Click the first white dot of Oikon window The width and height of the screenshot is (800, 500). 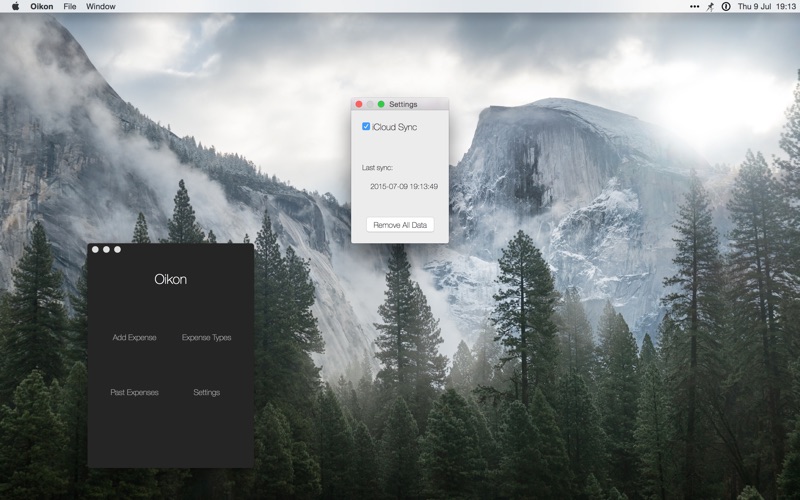pyautogui.click(x=95, y=249)
